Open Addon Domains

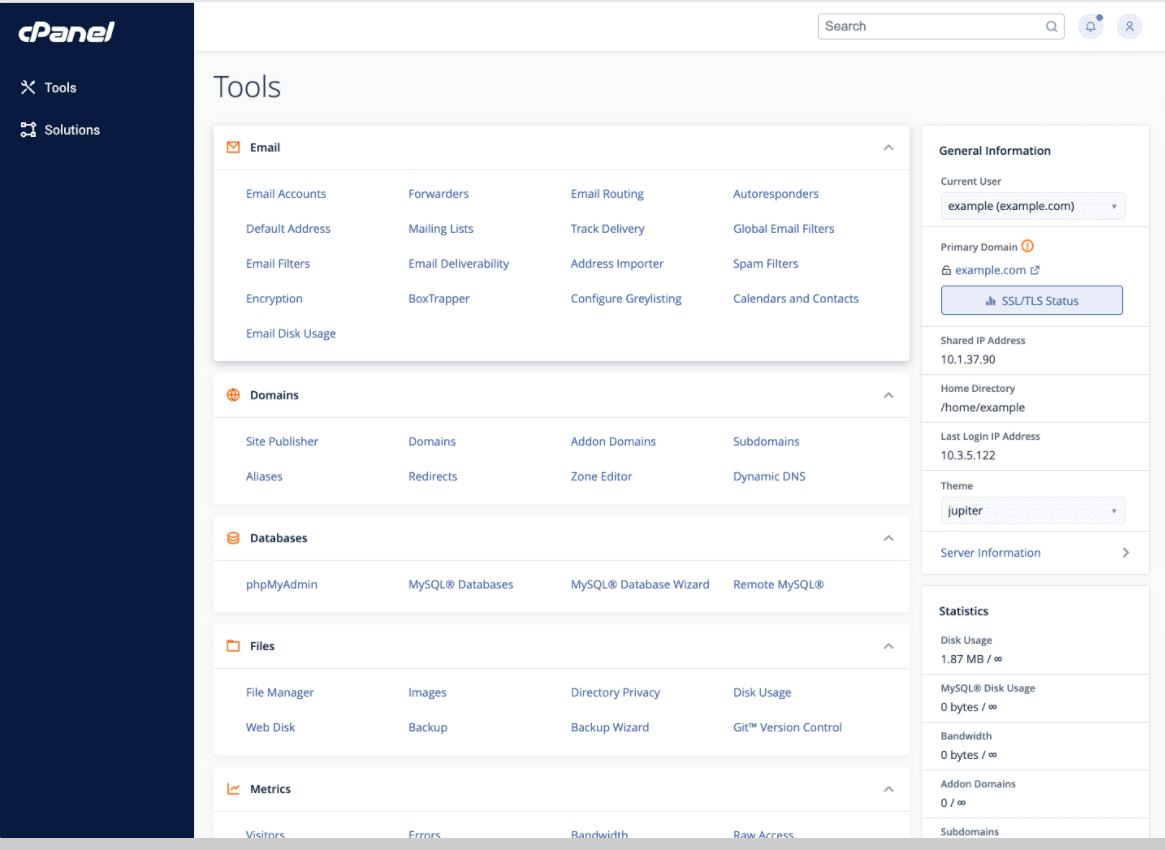tap(613, 441)
